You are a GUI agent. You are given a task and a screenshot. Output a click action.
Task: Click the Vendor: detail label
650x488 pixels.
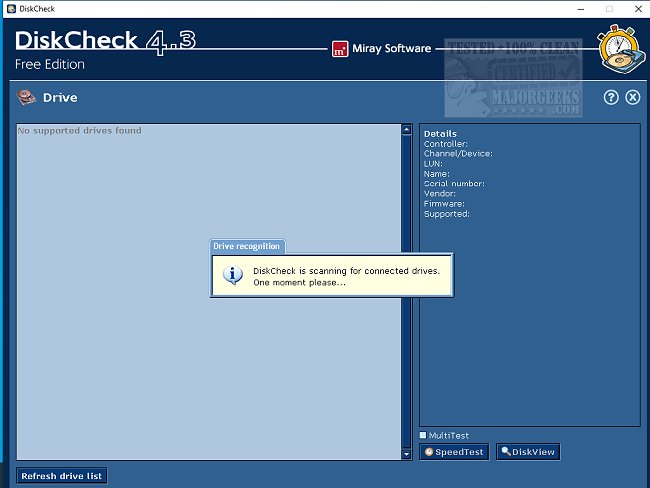point(439,194)
